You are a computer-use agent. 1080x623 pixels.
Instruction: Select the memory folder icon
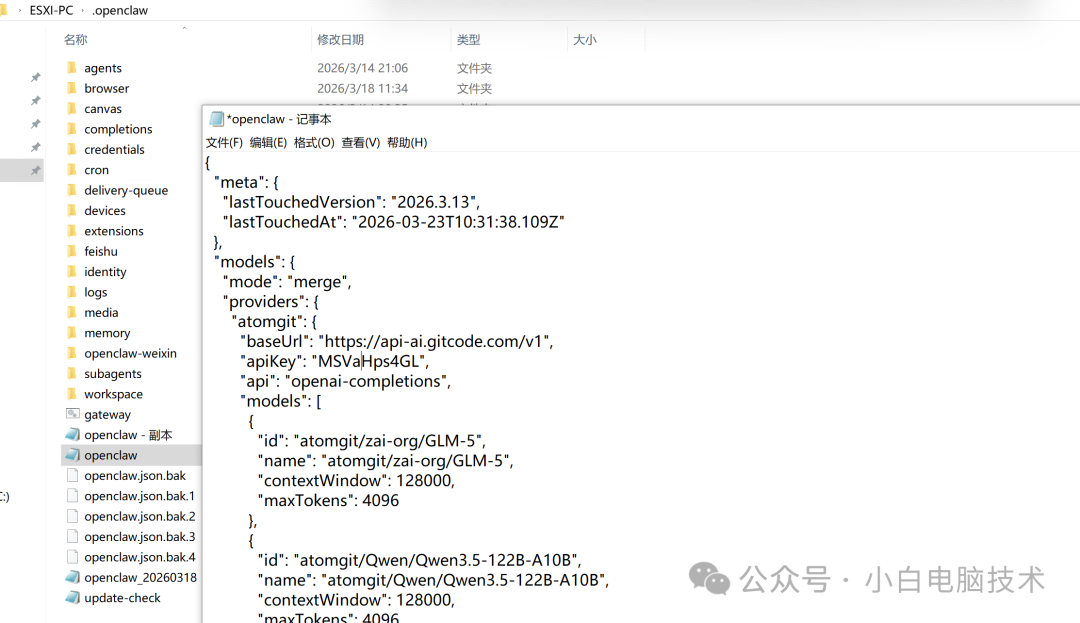(72, 332)
